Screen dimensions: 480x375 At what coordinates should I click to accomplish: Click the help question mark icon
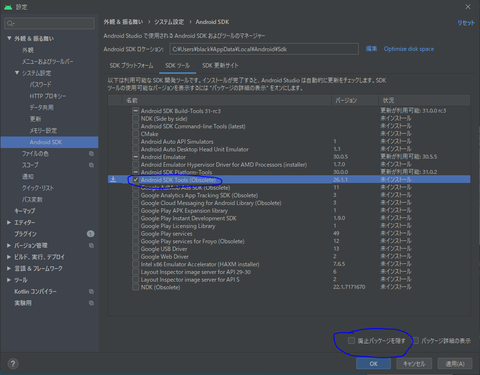point(13,364)
